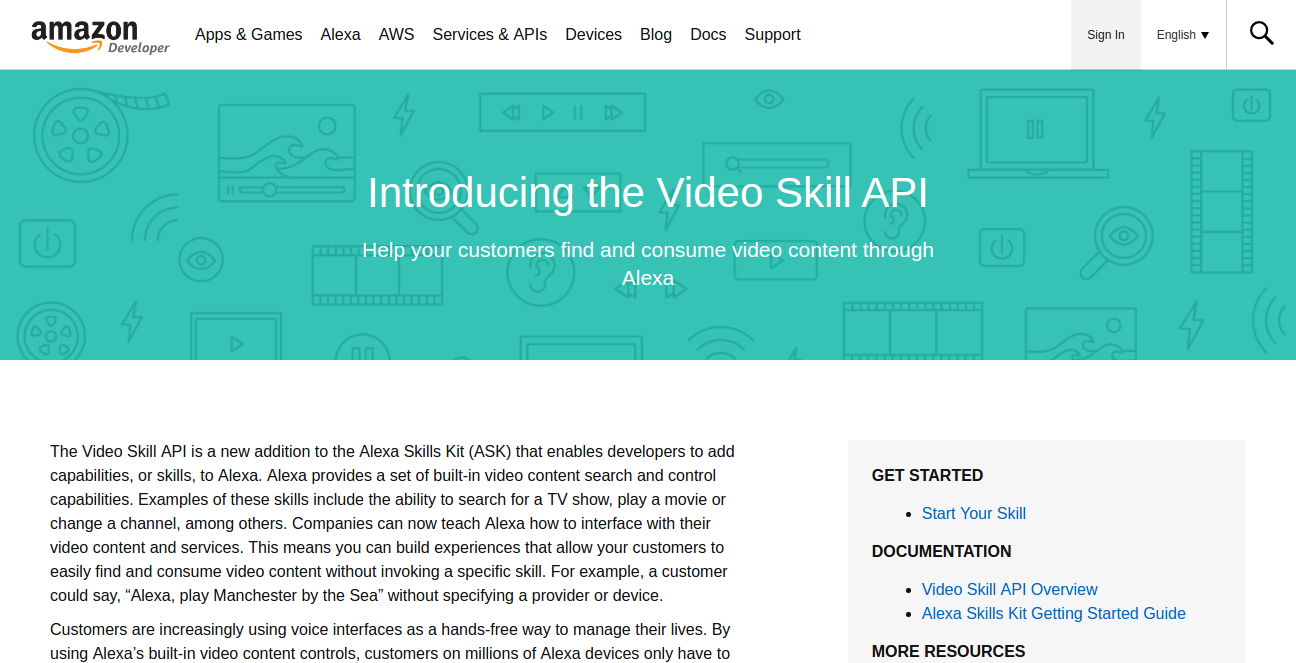The height and width of the screenshot is (663, 1296).
Task: Expand the English language dropdown
Action: point(1183,35)
